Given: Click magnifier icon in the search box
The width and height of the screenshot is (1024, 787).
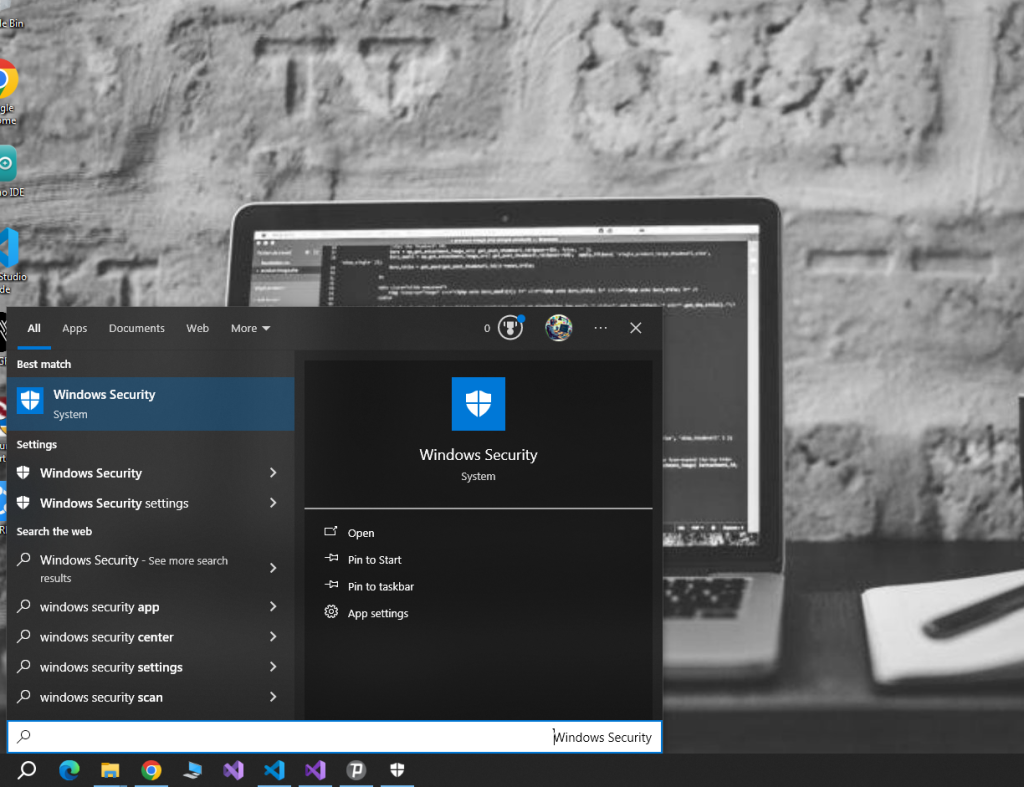Looking at the screenshot, I should [24, 737].
